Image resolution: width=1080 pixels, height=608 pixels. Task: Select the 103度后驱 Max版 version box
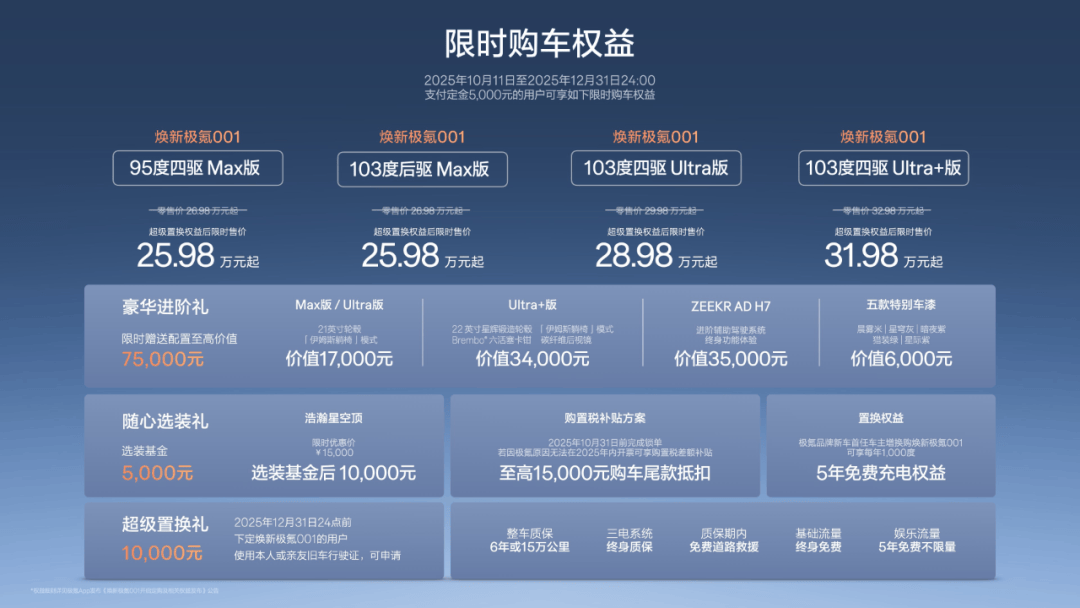tap(421, 169)
